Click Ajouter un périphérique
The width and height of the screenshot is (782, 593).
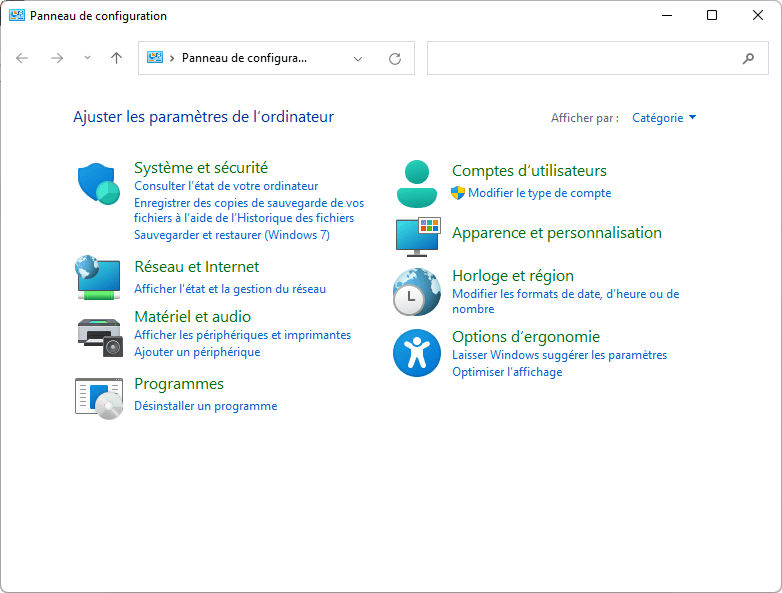coord(197,352)
